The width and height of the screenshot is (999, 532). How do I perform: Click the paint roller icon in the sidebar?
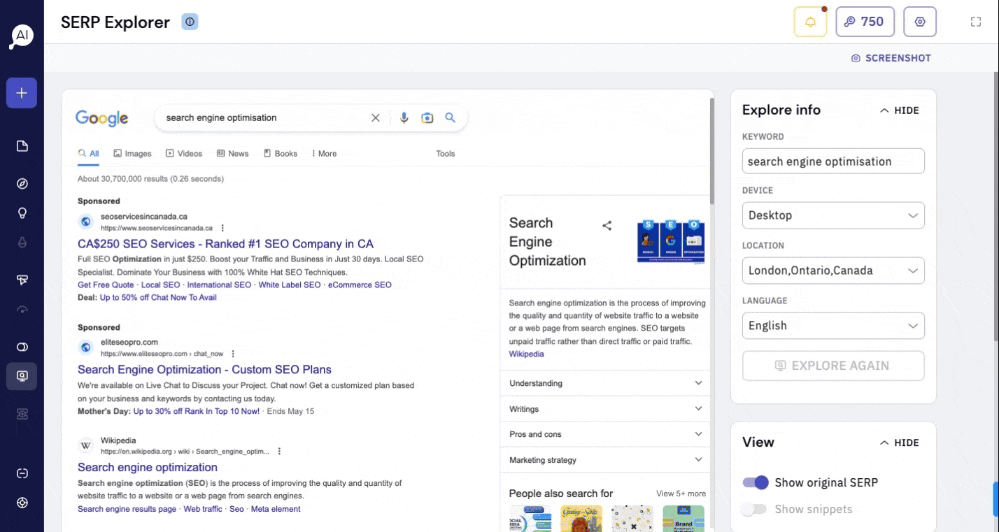(22, 280)
